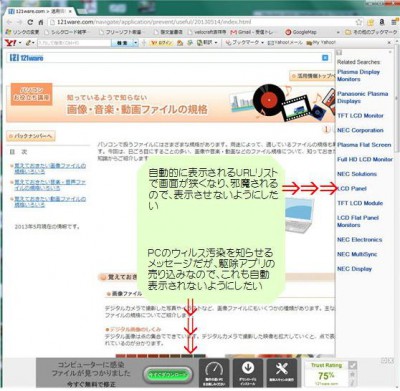Reload the page with the refresh icon

click(30, 22)
